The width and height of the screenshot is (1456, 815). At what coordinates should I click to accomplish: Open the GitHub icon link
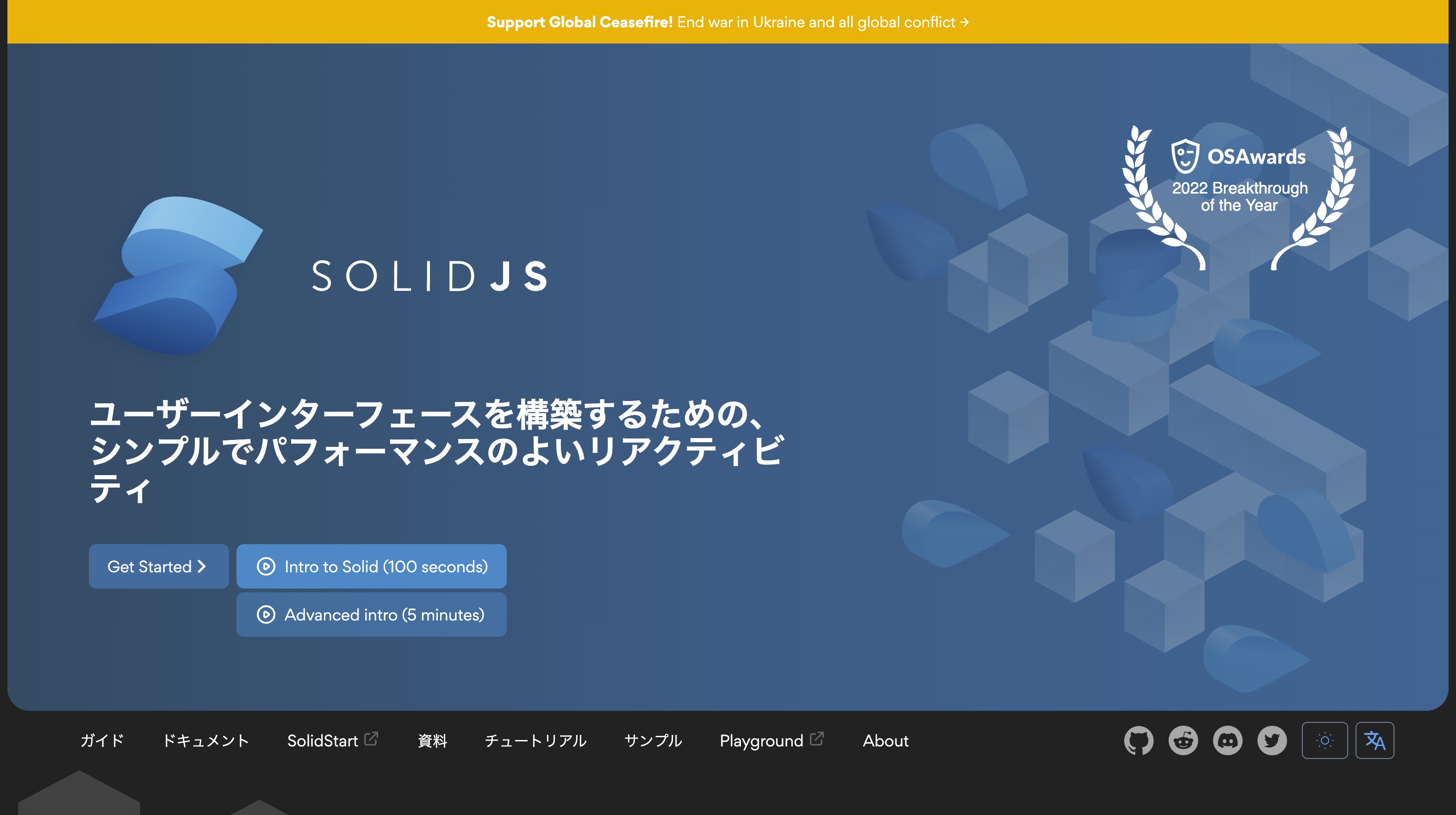(1139, 740)
